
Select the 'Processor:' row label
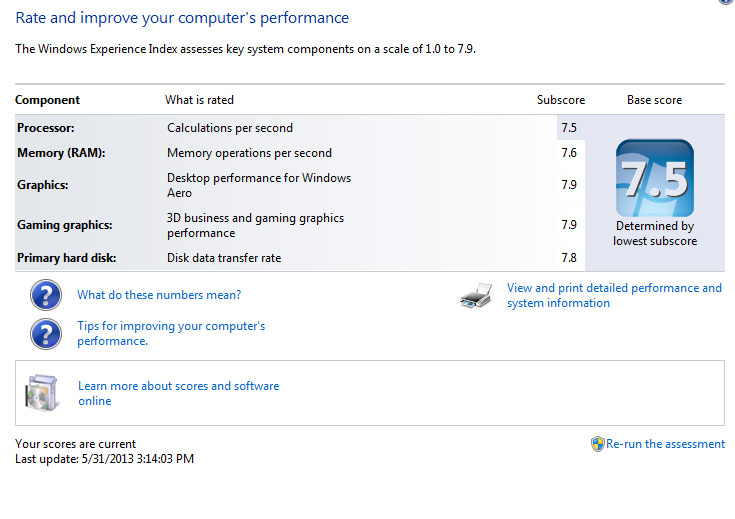click(x=46, y=128)
